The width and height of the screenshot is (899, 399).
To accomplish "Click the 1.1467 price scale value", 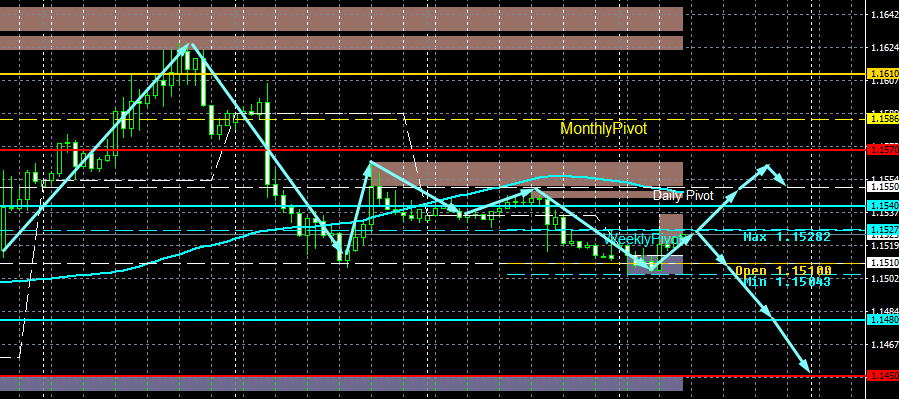I will (x=885, y=345).
